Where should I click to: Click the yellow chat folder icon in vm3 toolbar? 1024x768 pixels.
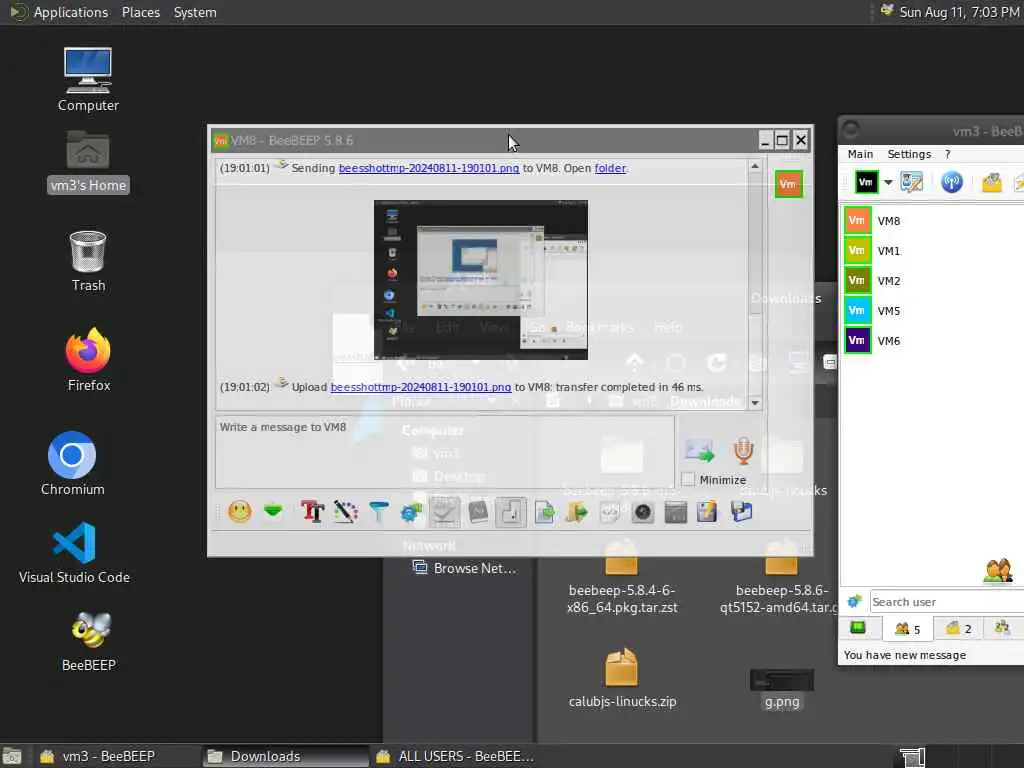(x=991, y=182)
